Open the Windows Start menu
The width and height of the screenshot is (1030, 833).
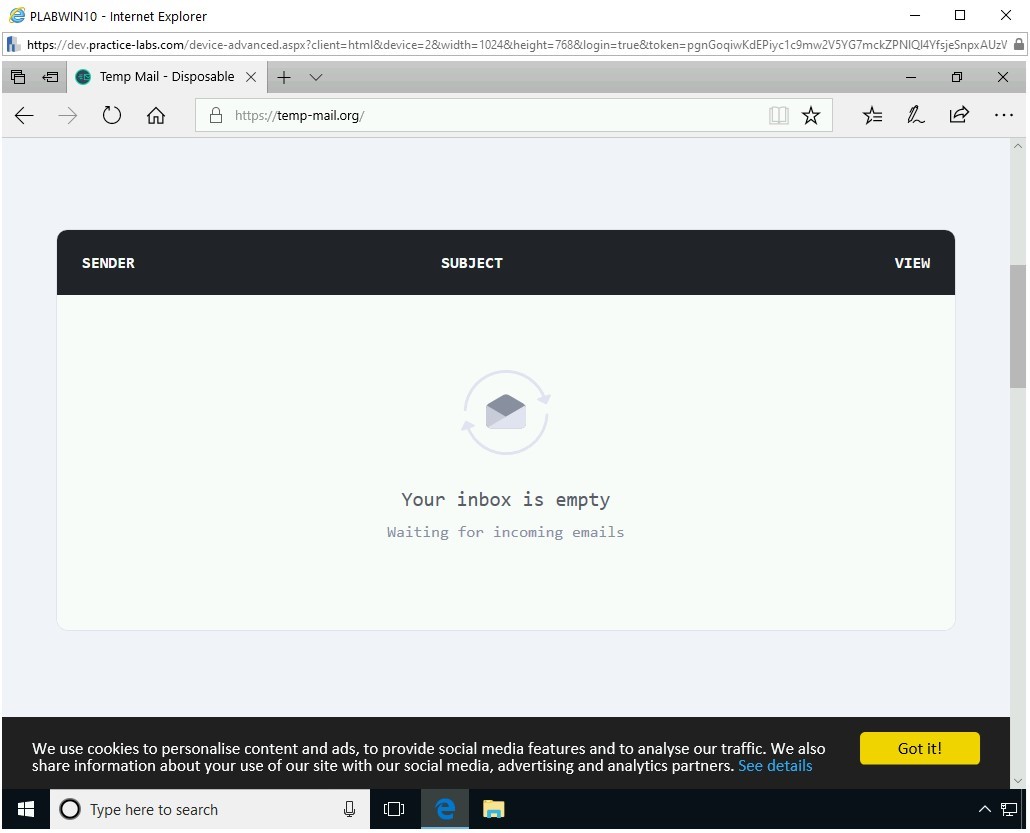click(24, 809)
